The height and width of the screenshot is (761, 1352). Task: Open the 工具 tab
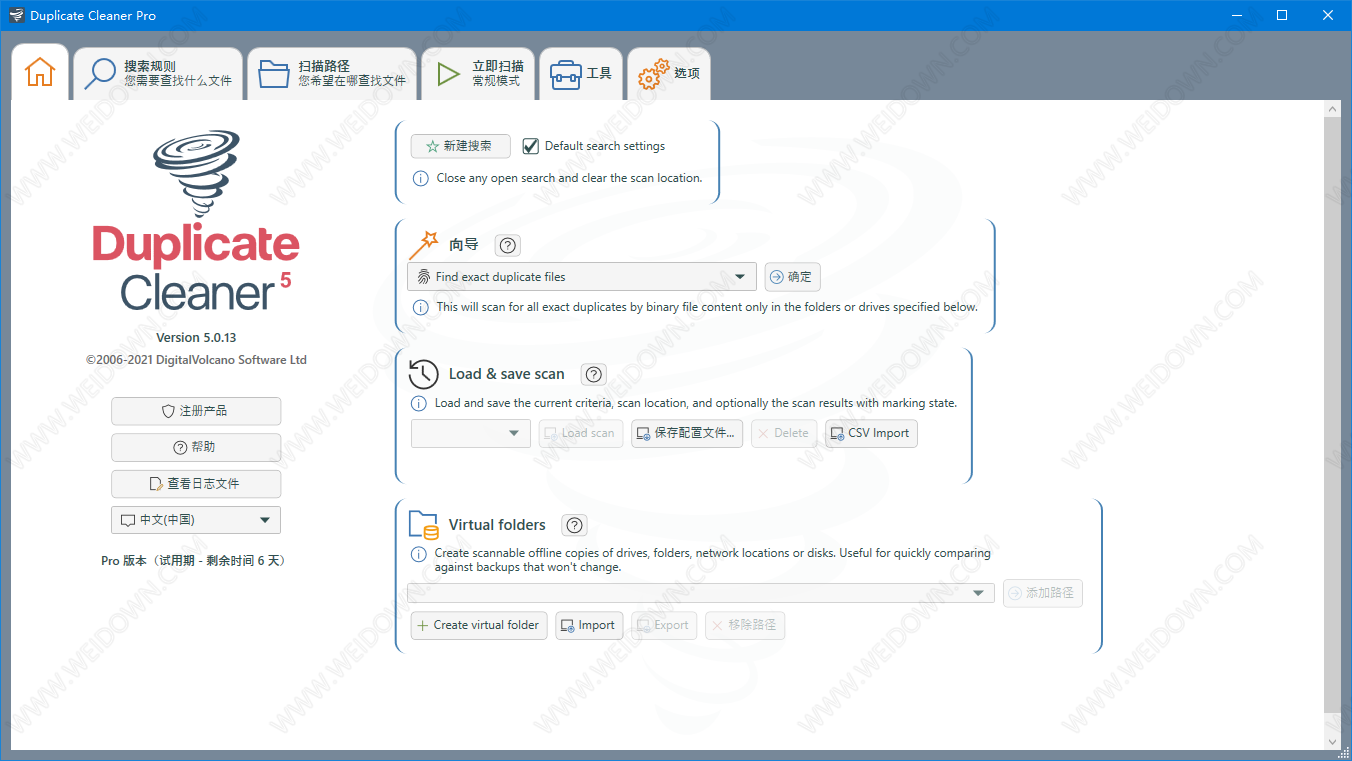[581, 74]
